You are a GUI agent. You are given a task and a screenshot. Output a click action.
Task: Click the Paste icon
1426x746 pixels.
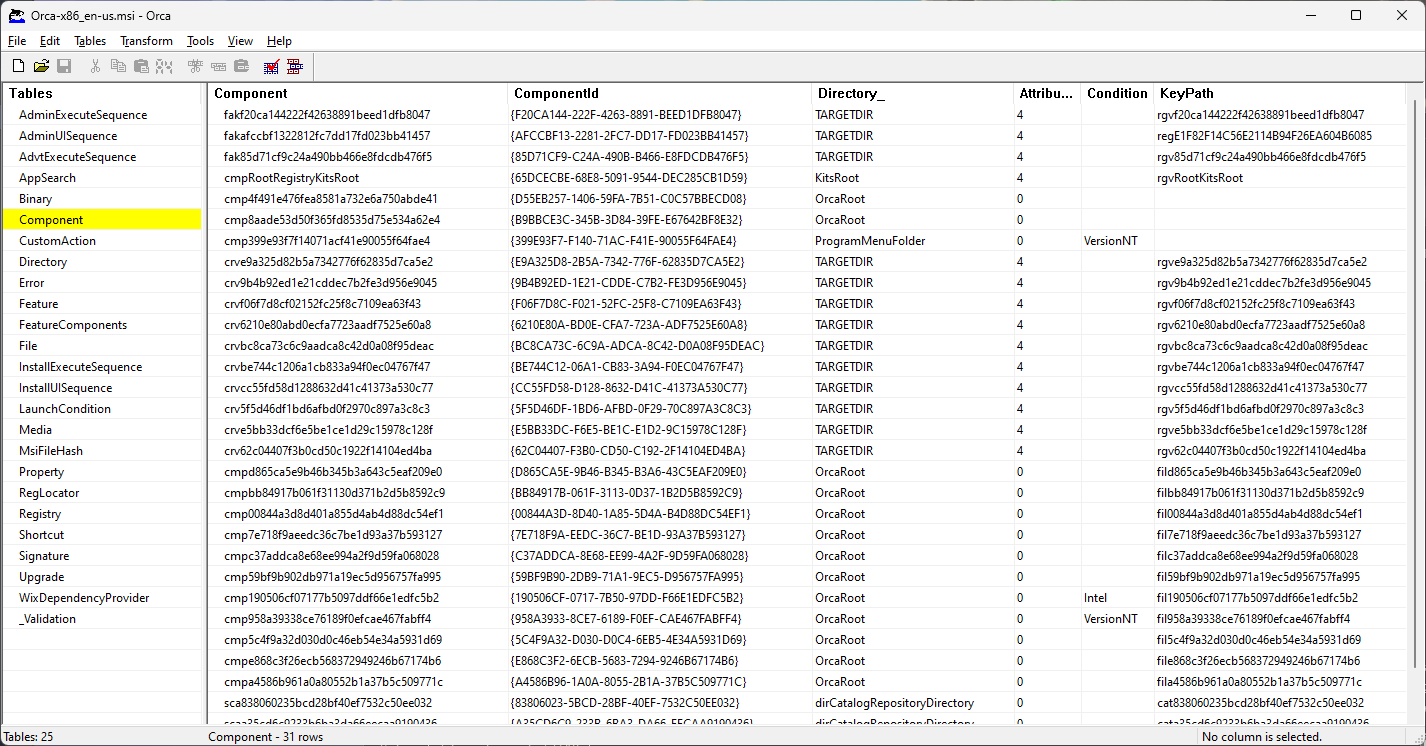(140, 65)
